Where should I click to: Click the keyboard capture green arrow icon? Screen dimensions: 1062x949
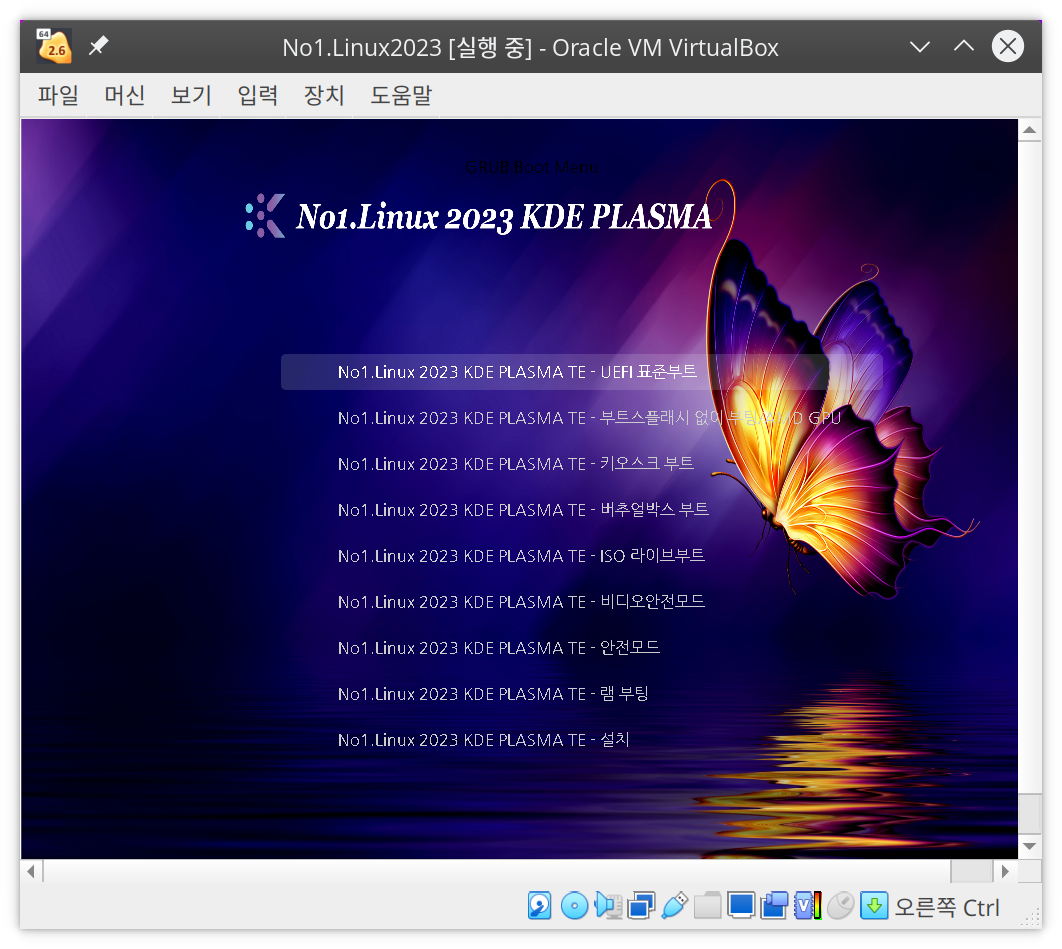[x=874, y=906]
